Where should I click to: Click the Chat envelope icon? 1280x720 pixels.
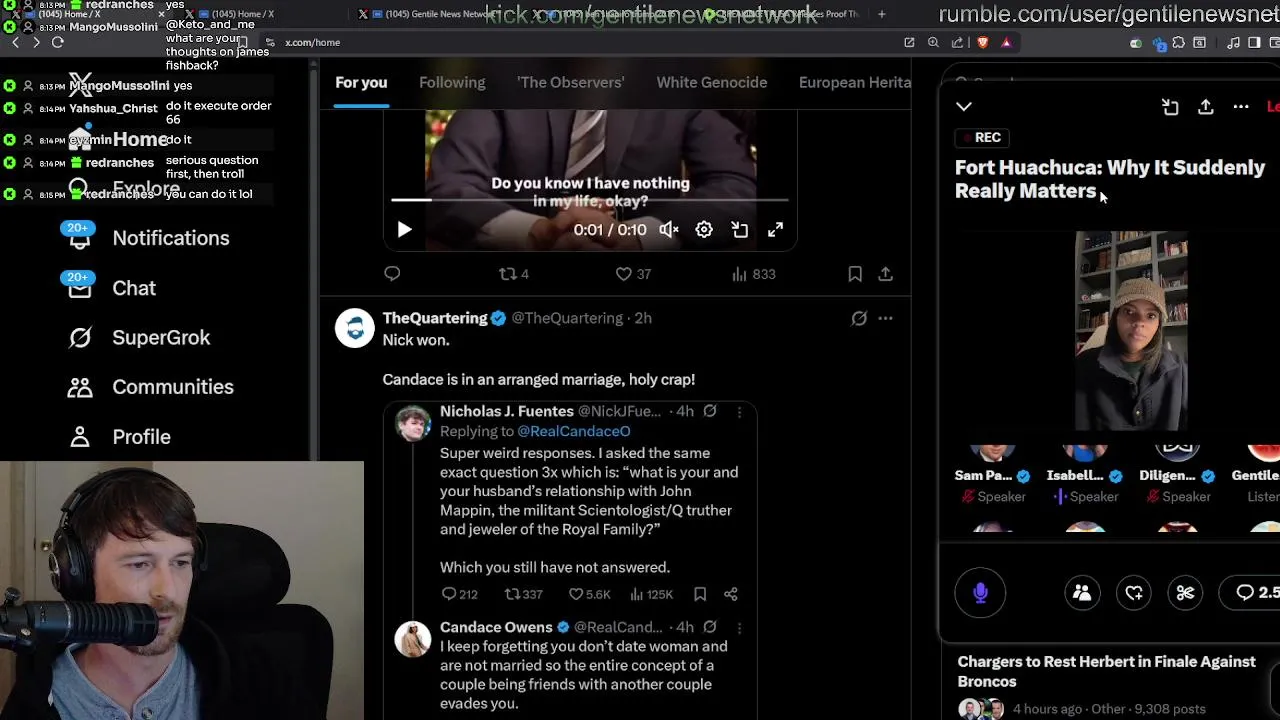[x=80, y=288]
